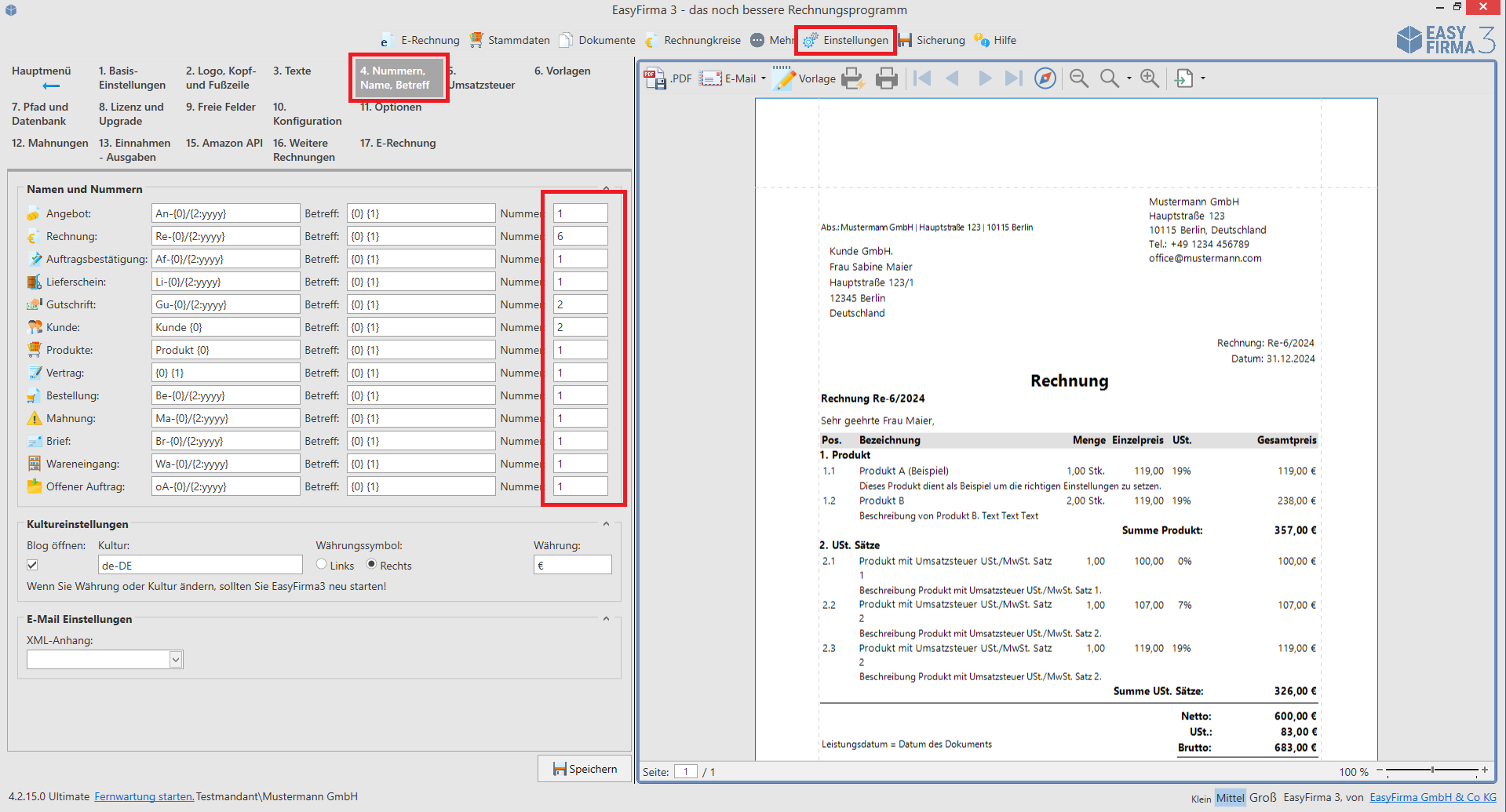Click the print icon
The height and width of the screenshot is (812, 1506).
(x=887, y=78)
